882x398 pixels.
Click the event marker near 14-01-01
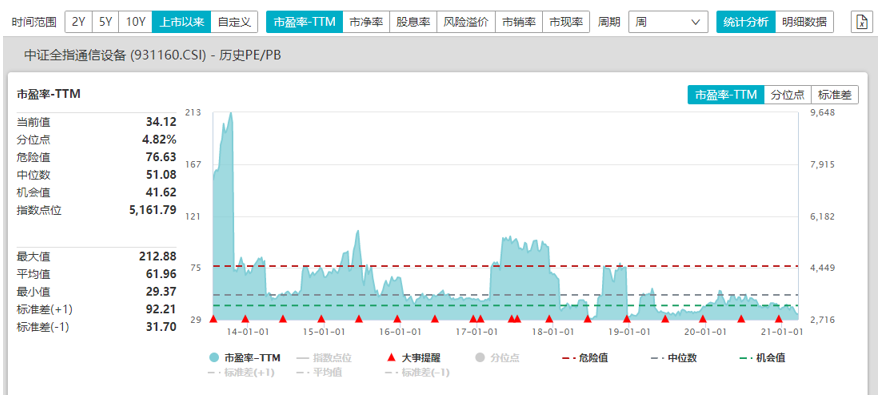[245, 319]
